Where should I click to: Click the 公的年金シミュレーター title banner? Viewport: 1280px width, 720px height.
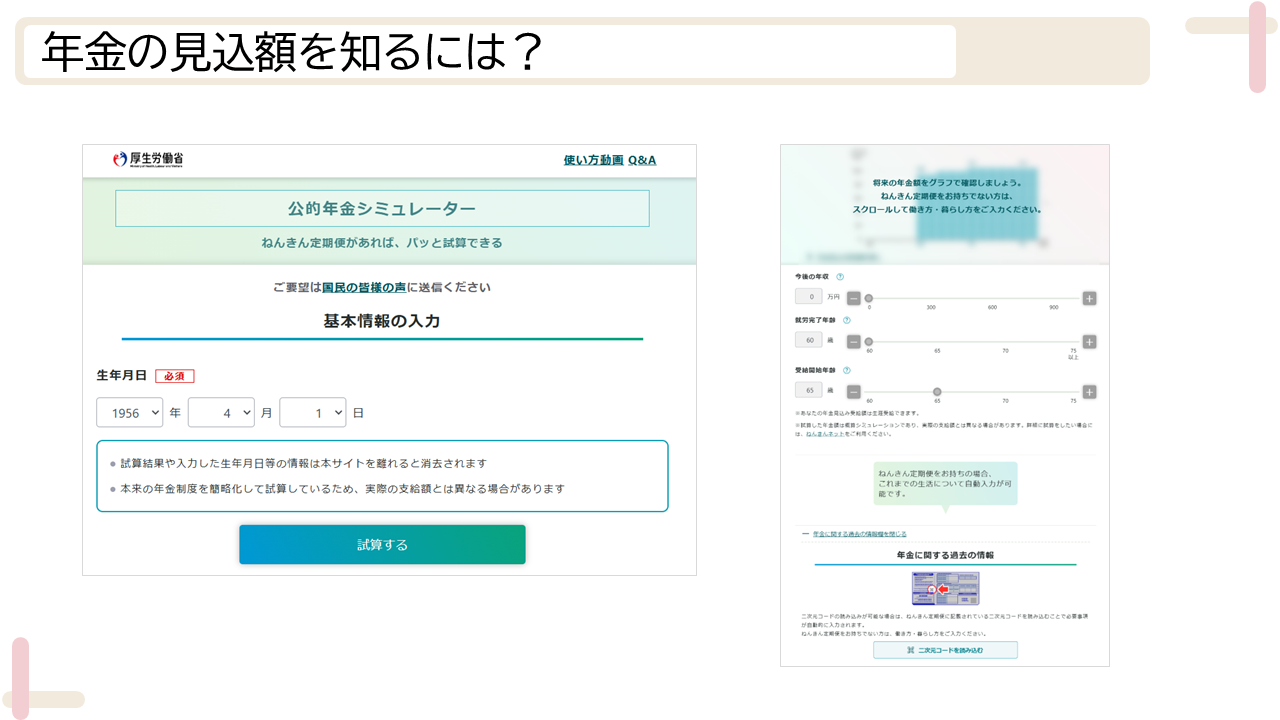382,208
